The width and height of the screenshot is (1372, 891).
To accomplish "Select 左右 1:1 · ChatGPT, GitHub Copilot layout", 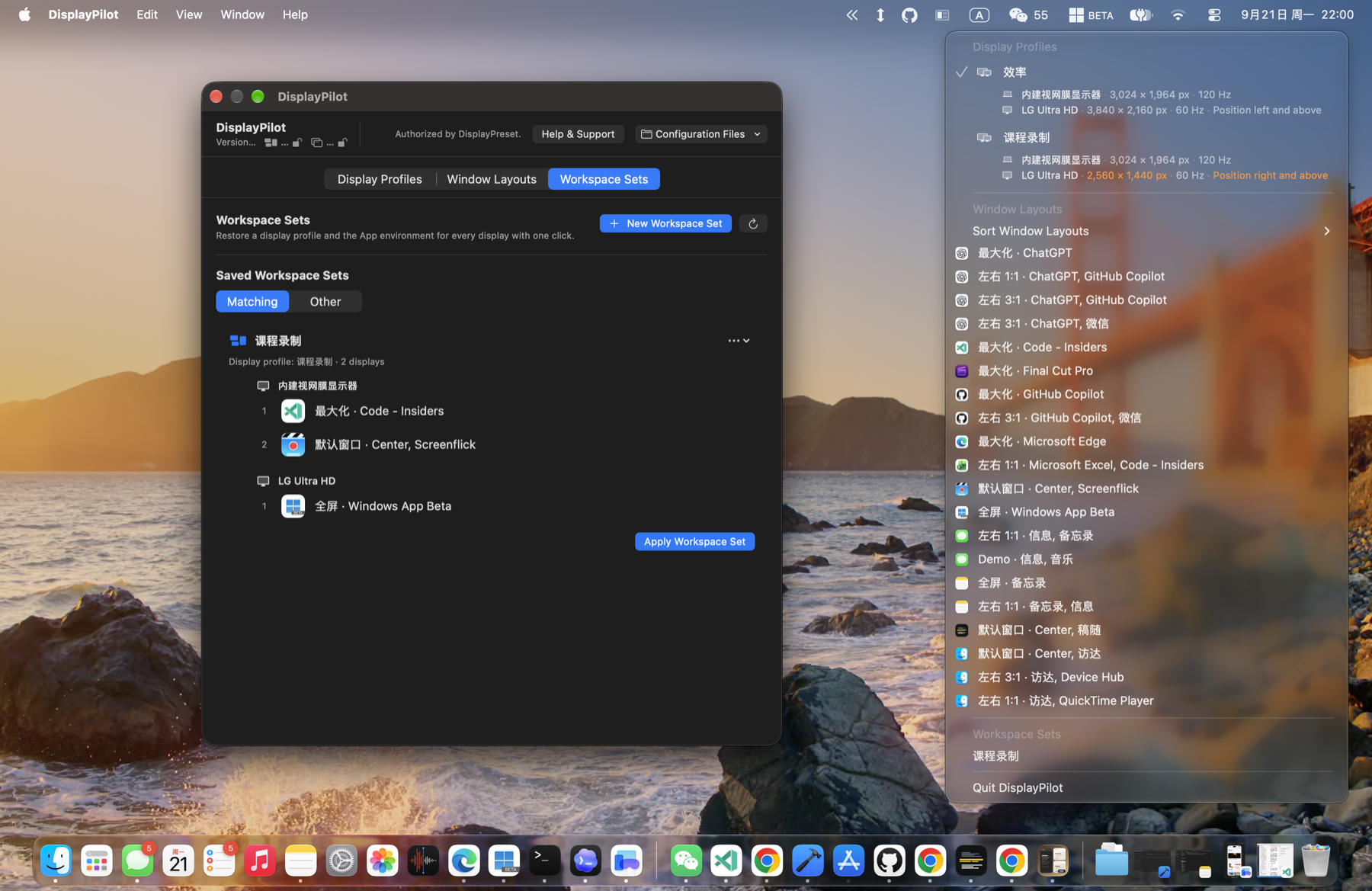I will point(1146,277).
